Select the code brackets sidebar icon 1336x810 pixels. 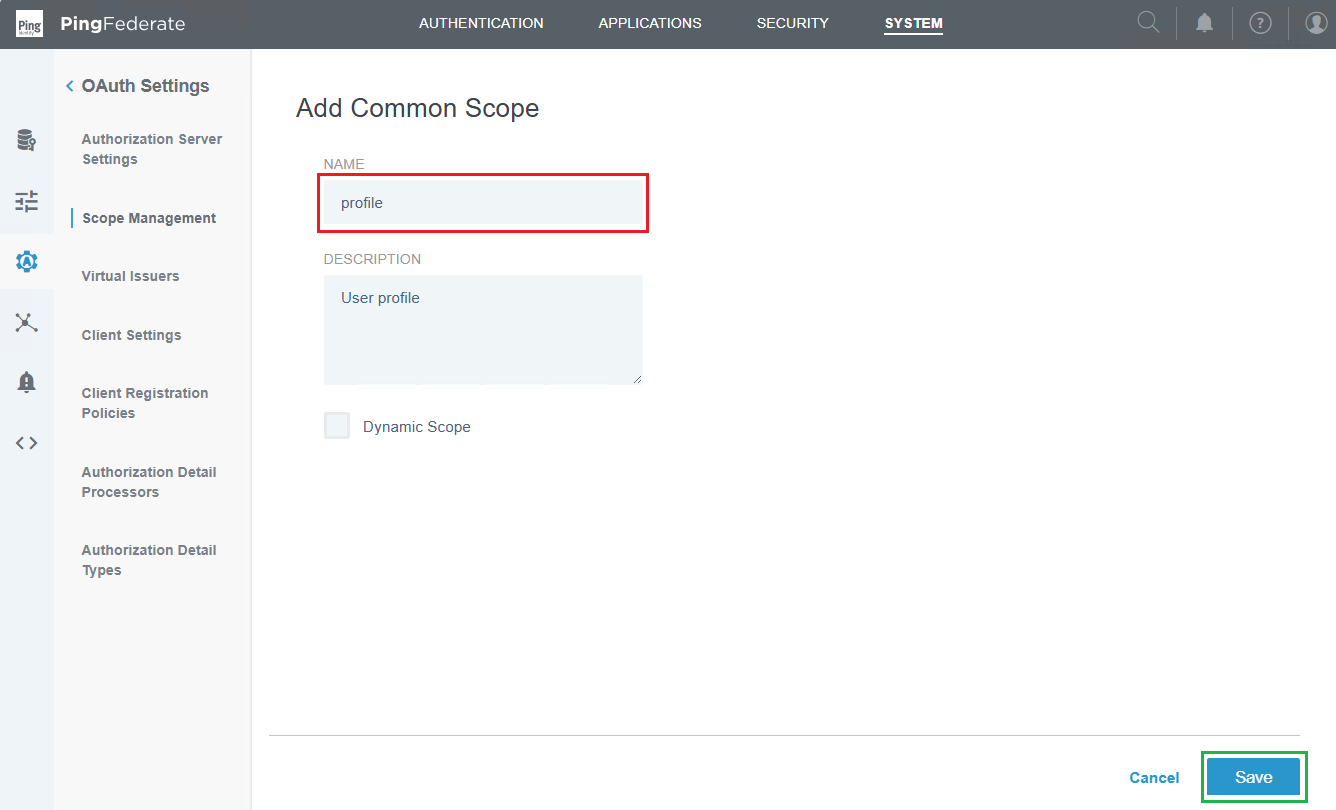27,443
